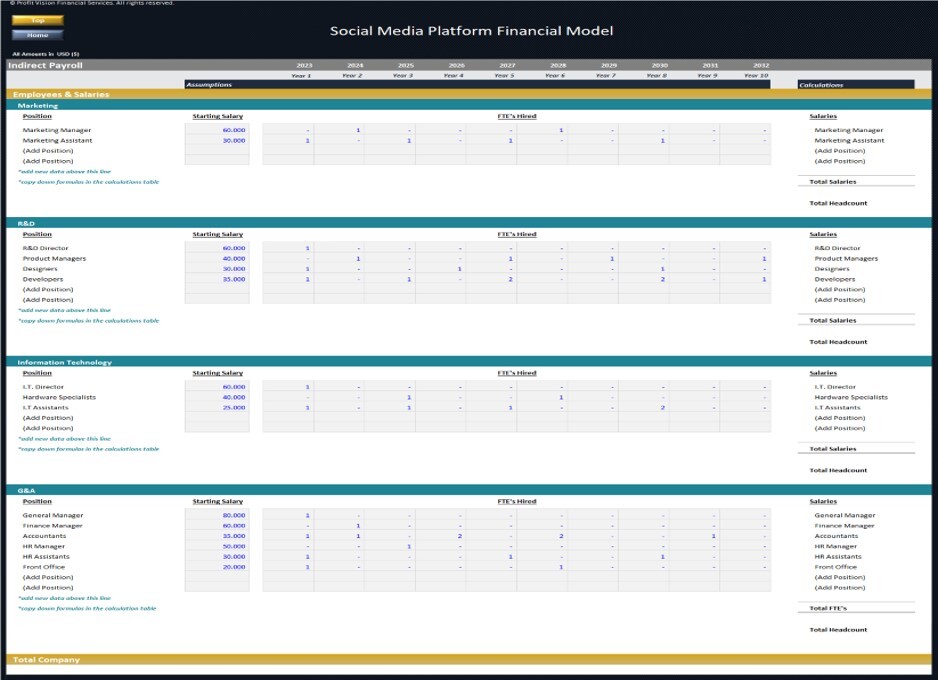Image resolution: width=938 pixels, height=680 pixels.
Task: Click the Calculations column header
Action: (855, 84)
